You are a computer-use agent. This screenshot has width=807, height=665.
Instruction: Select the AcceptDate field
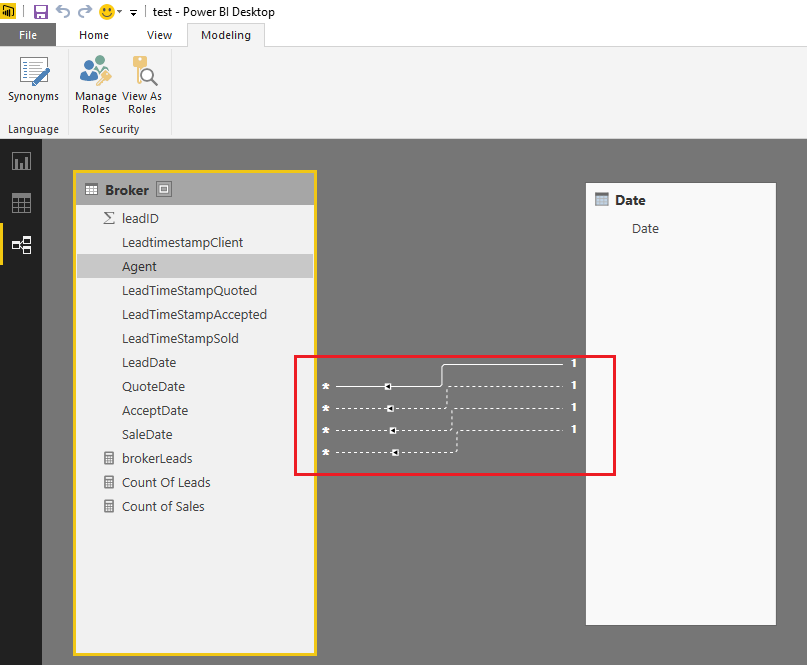click(195, 410)
